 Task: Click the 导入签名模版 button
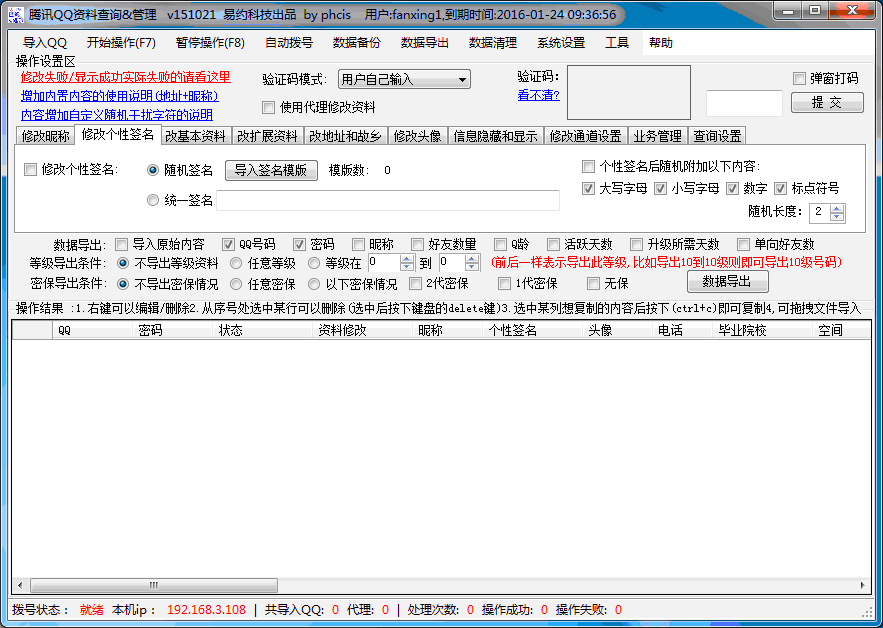point(271,170)
